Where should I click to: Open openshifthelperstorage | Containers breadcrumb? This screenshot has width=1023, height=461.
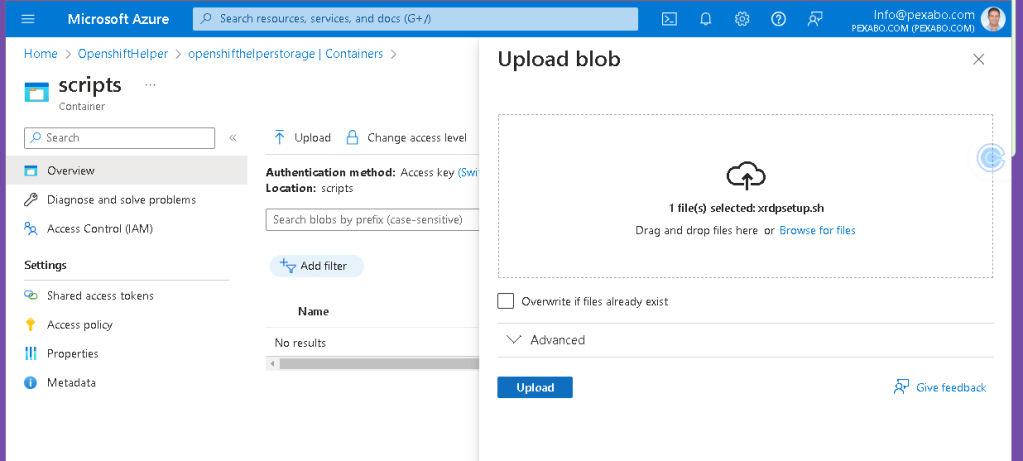[285, 54]
